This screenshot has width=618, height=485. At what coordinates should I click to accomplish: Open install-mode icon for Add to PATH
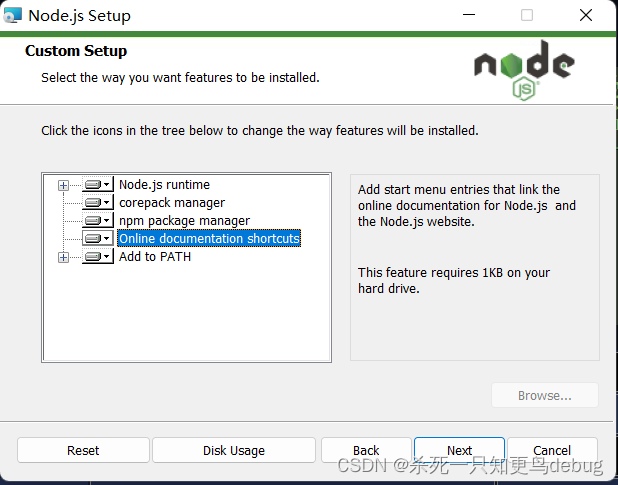[98, 257]
